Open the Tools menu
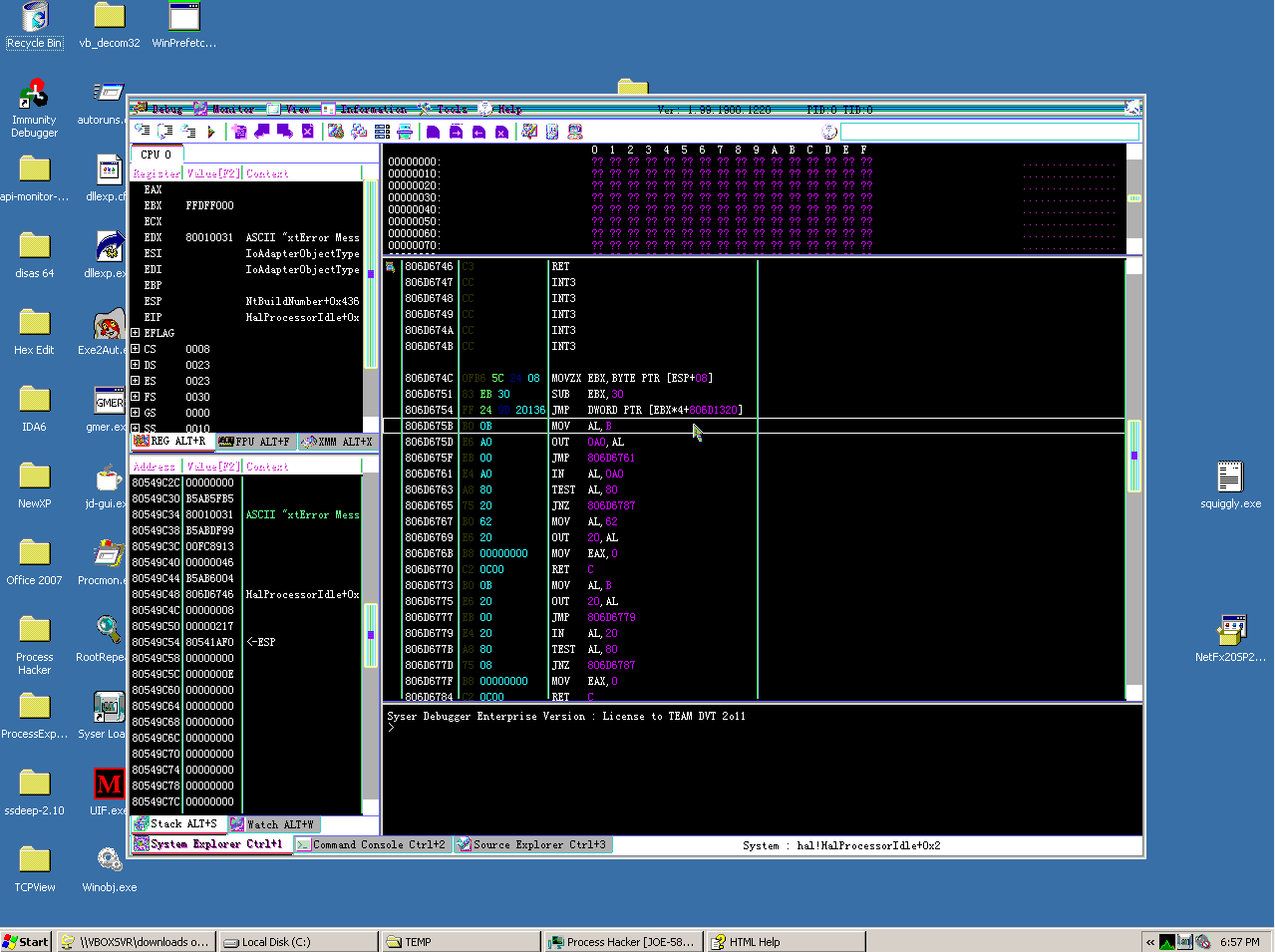 [x=444, y=109]
